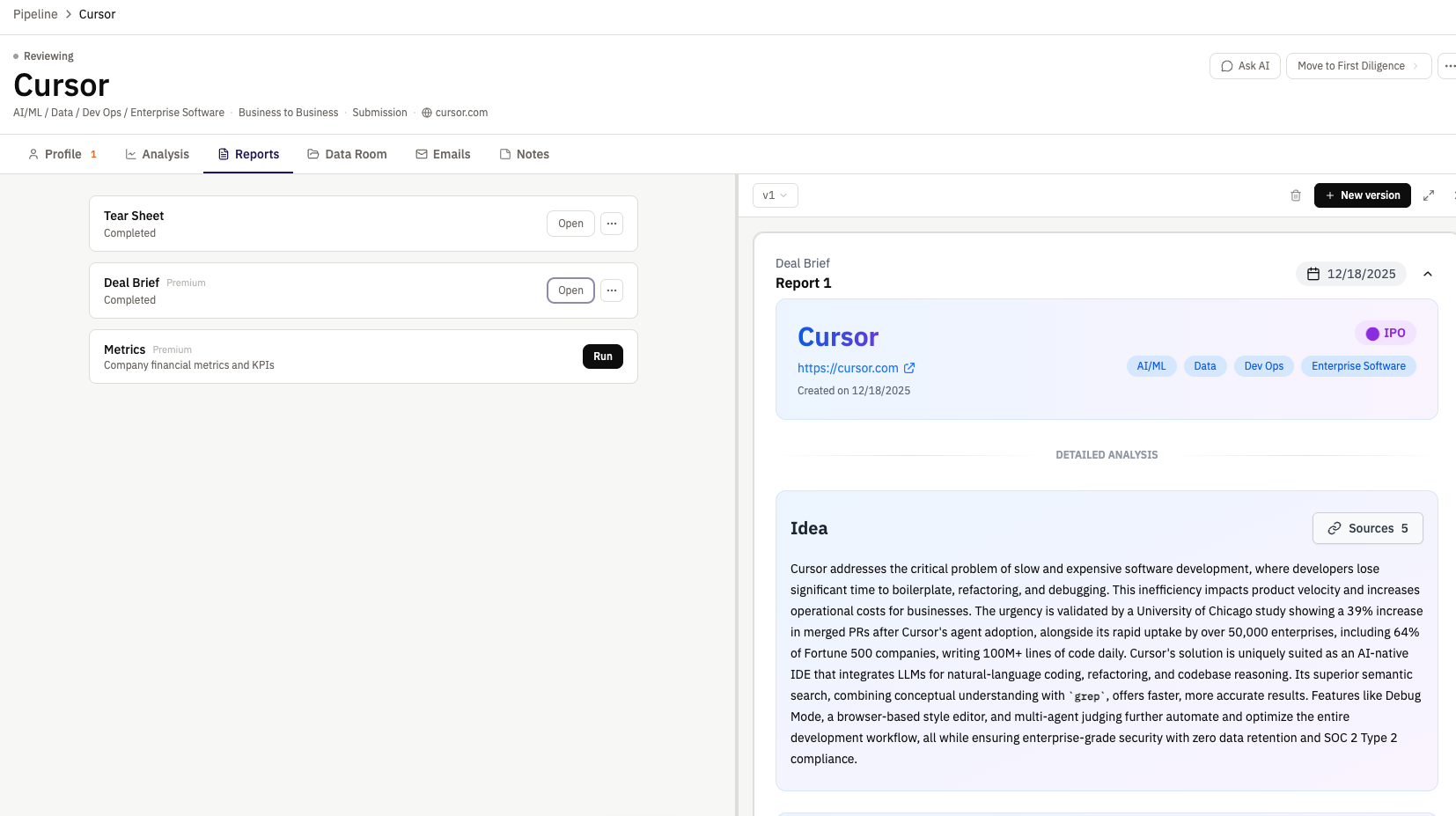Click the Ask AI button
The width and height of the screenshot is (1456, 816).
pyautogui.click(x=1245, y=66)
